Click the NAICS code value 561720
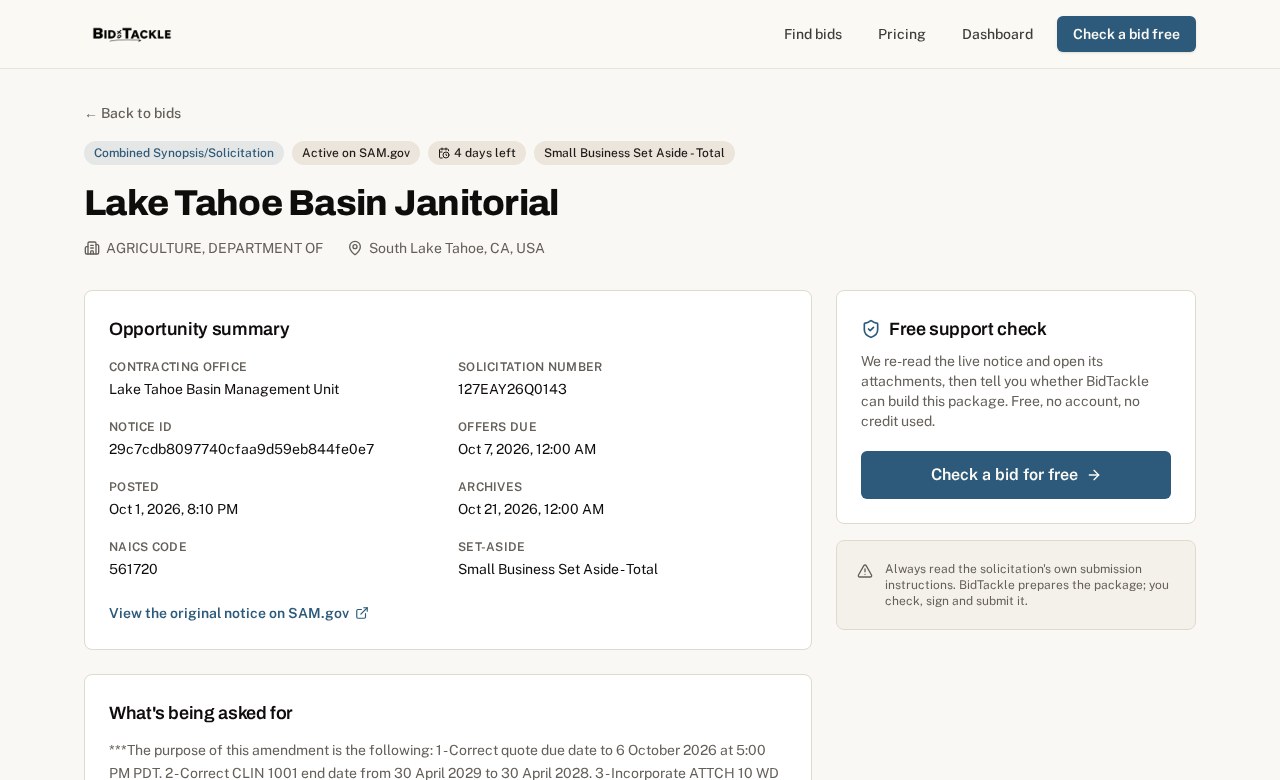 (x=133, y=569)
